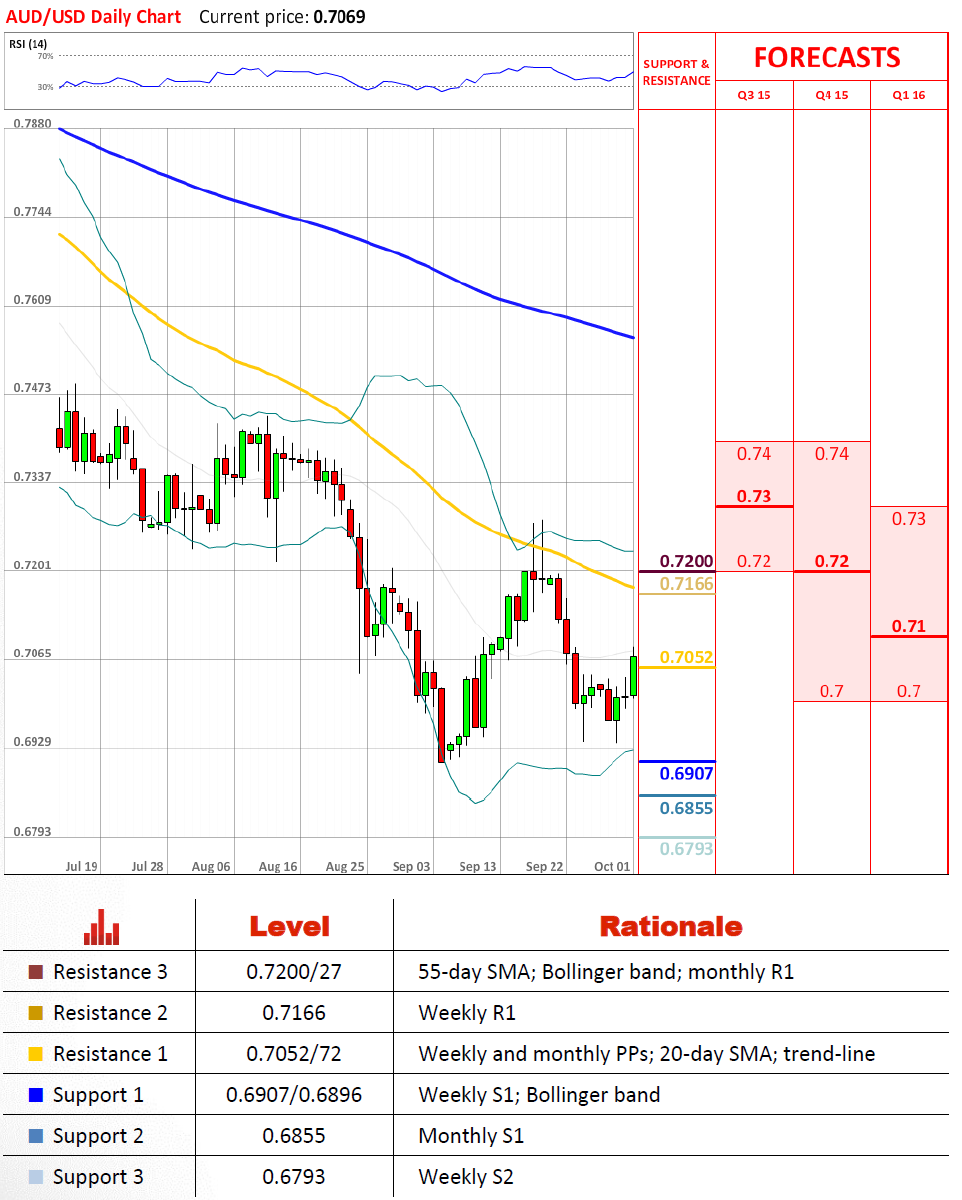962x1200 pixels.
Task: Click 0.73 value in Q1 16 column
Action: [909, 519]
